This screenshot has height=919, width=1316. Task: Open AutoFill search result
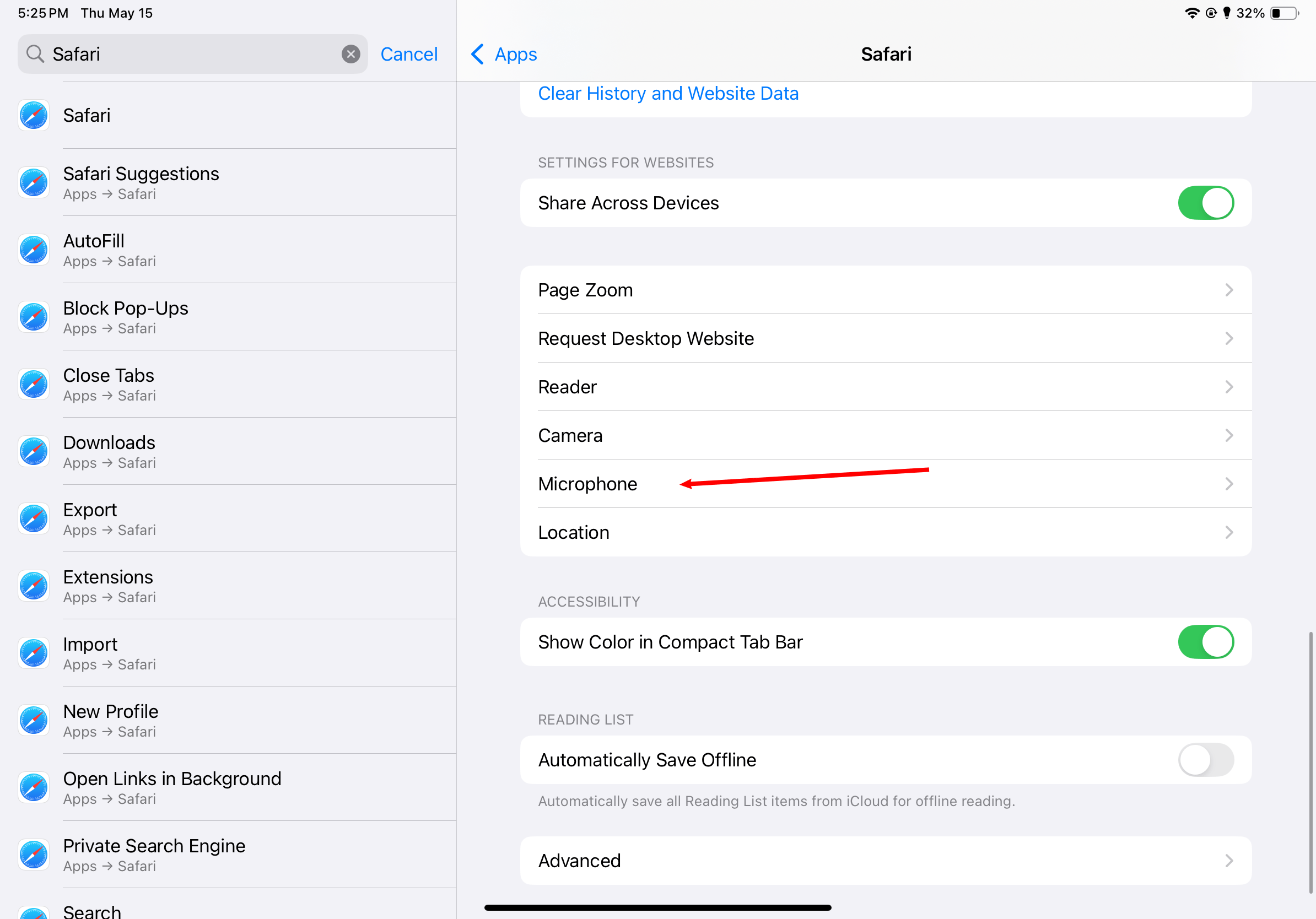[x=228, y=250]
